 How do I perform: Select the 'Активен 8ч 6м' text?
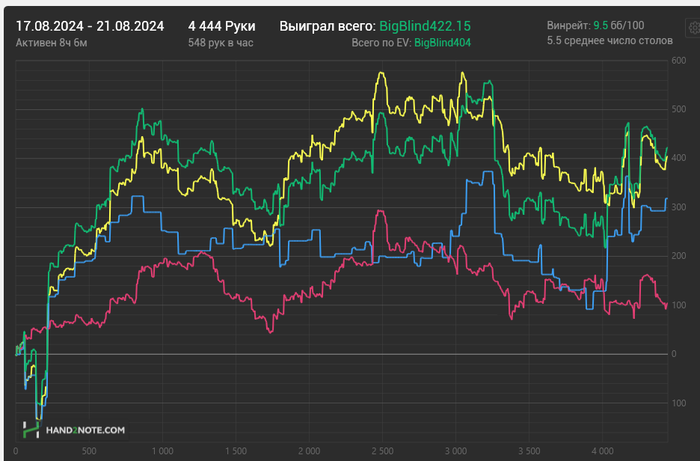click(51, 43)
